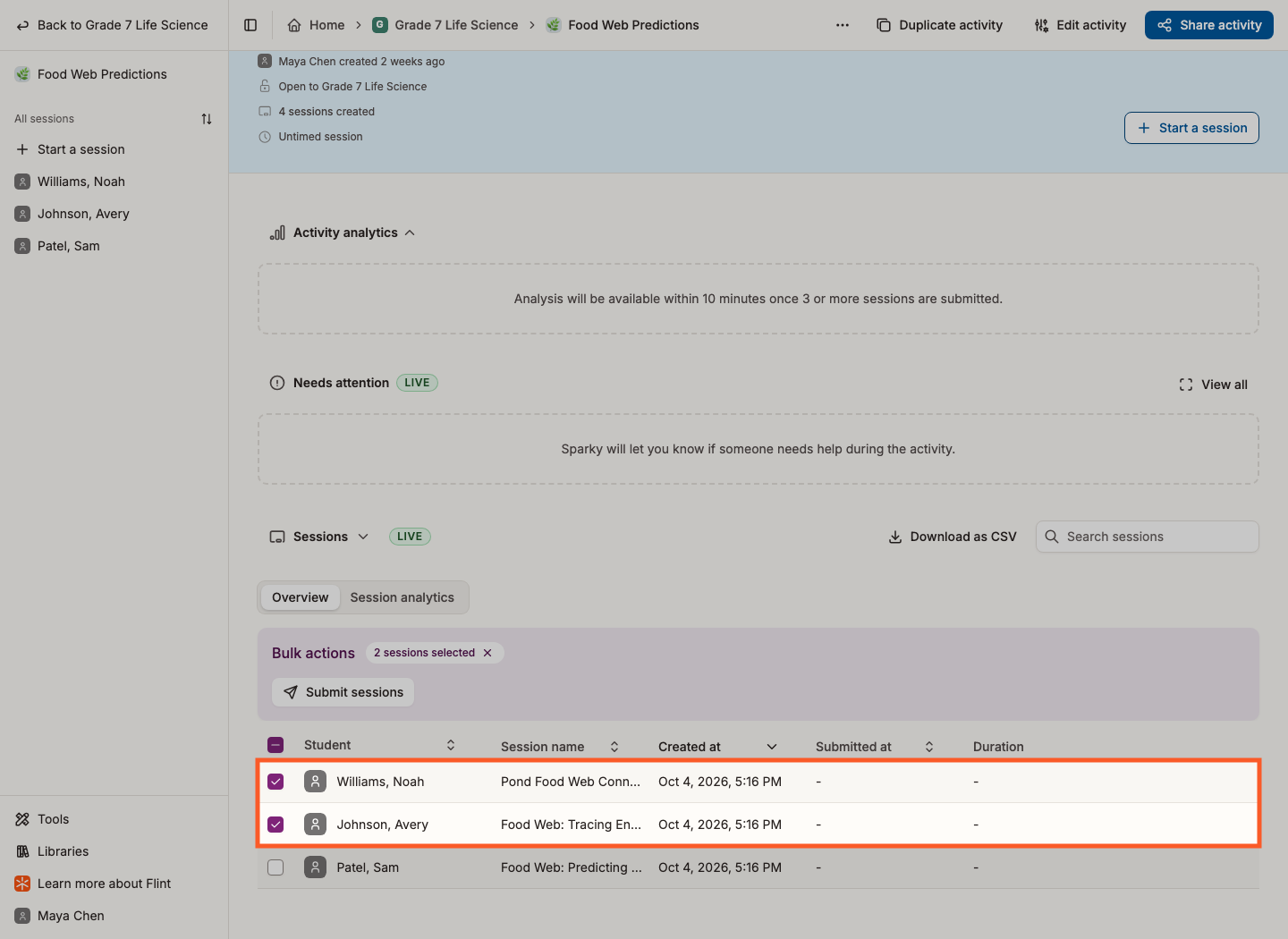Viewport: 1288px width, 939px height.
Task: Click Duplicate activity
Action: 940,25
